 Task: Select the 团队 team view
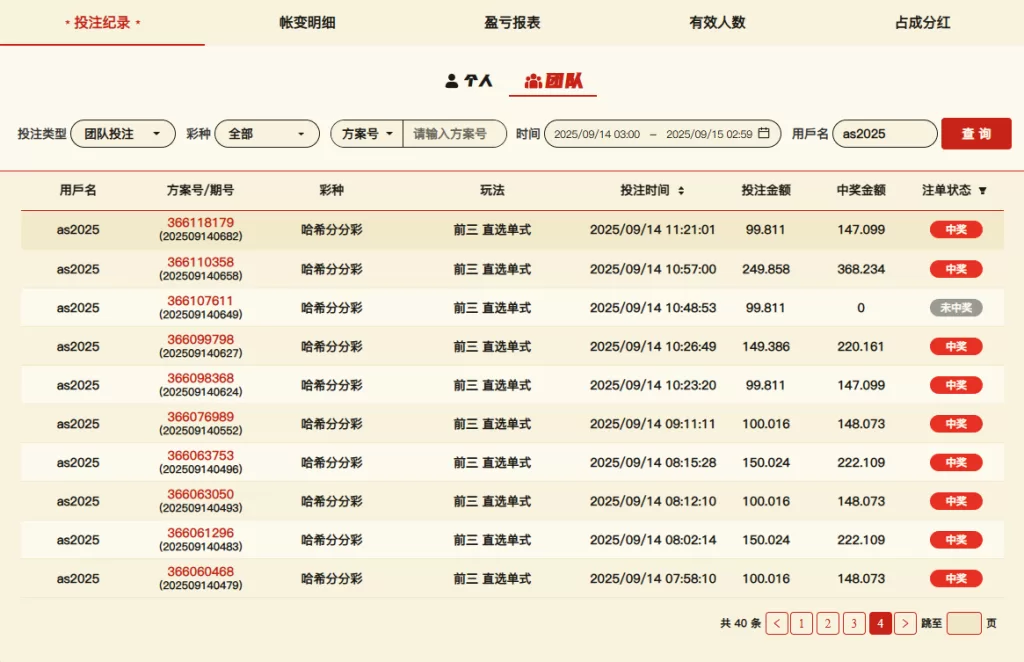point(553,81)
